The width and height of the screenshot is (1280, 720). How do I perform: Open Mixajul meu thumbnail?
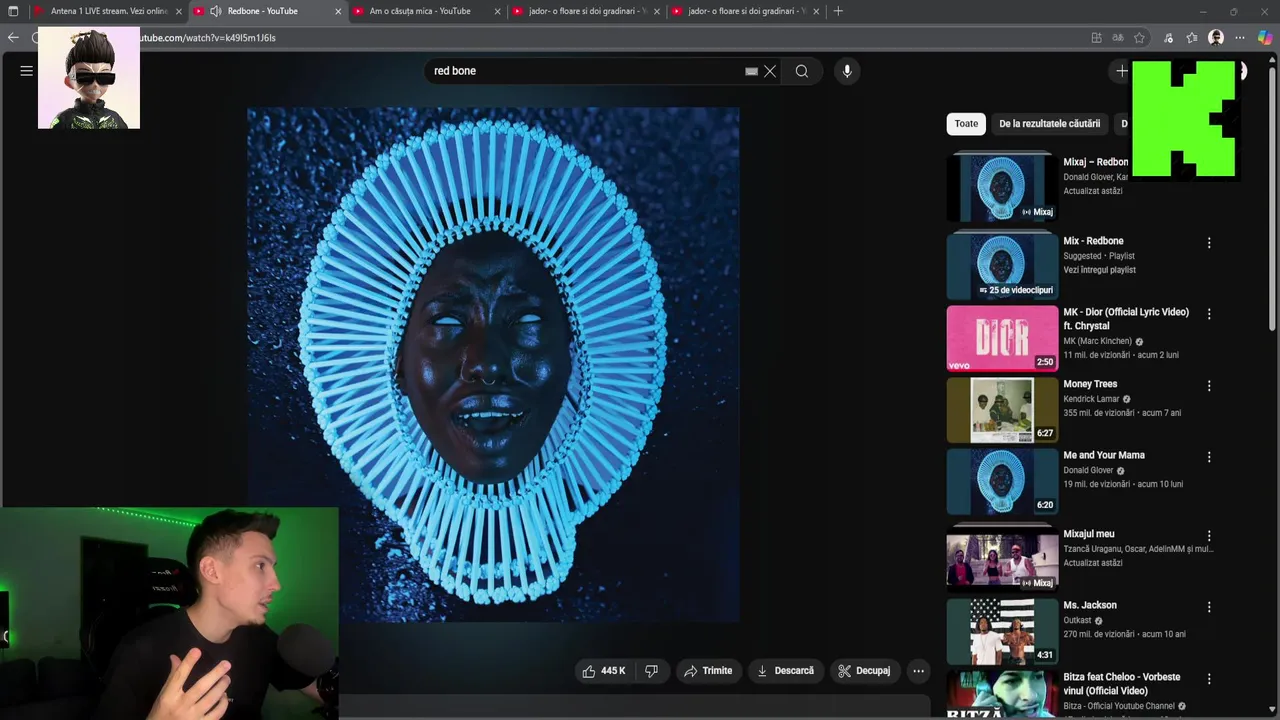point(1002,560)
